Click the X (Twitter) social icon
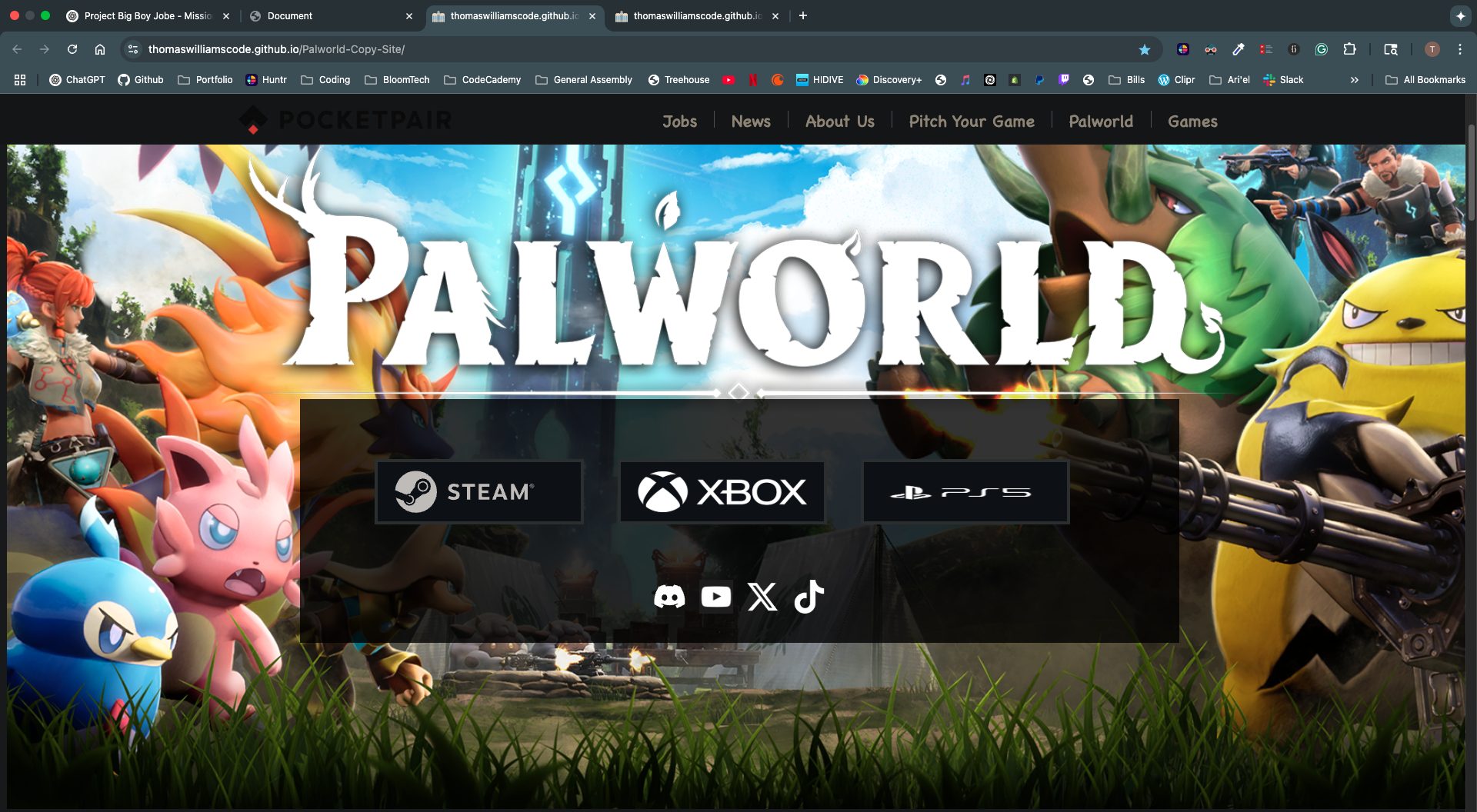Screen dimensions: 1477x812 coord(762,597)
